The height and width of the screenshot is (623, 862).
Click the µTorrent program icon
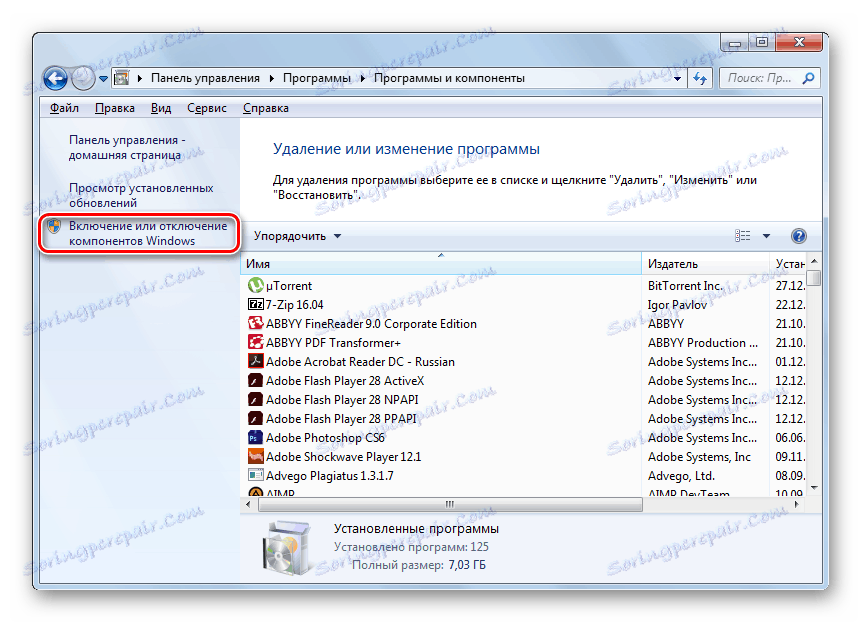point(256,285)
